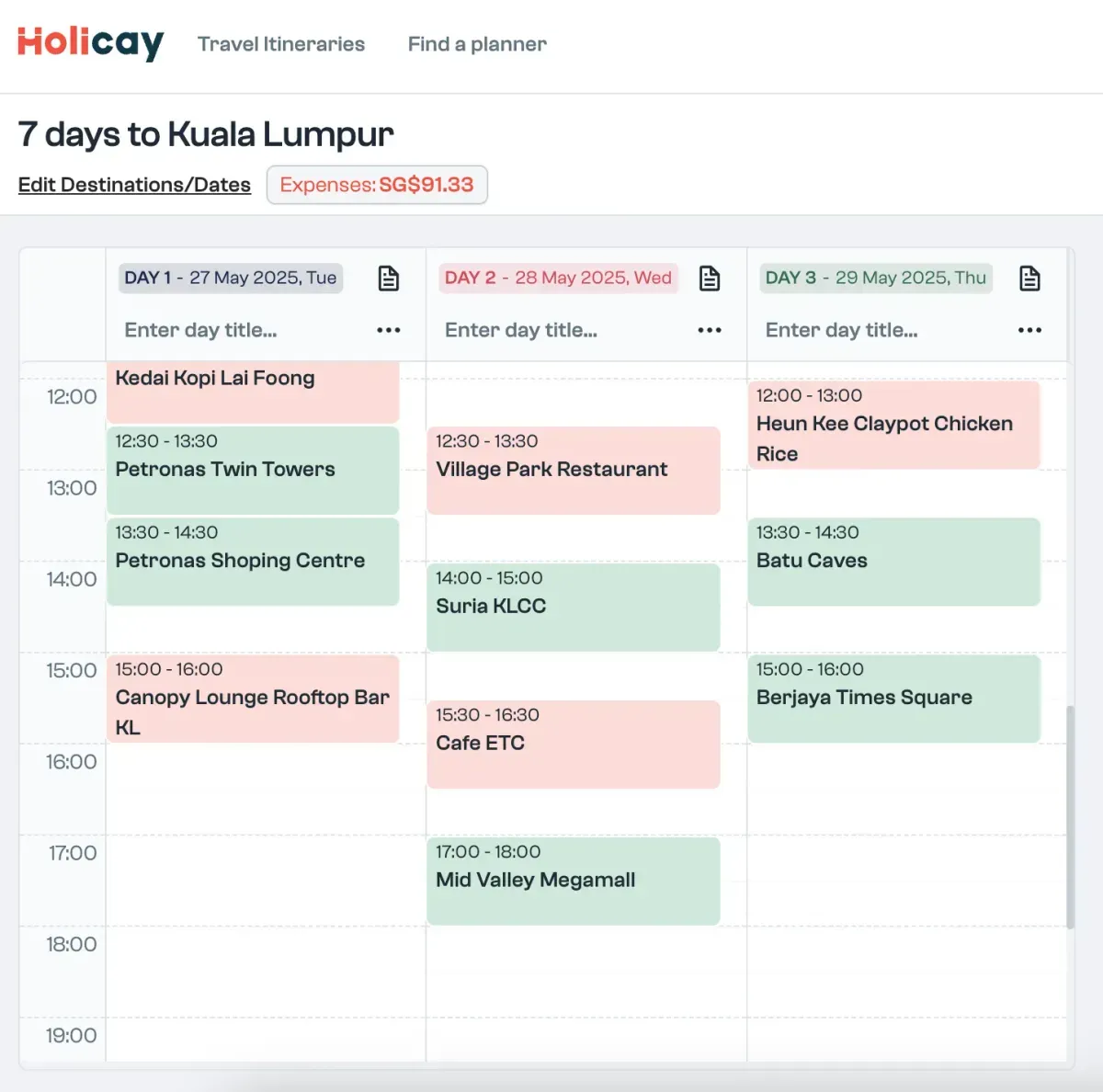Click the 12:00 time label
Image resolution: width=1103 pixels, height=1092 pixels.
[72, 397]
